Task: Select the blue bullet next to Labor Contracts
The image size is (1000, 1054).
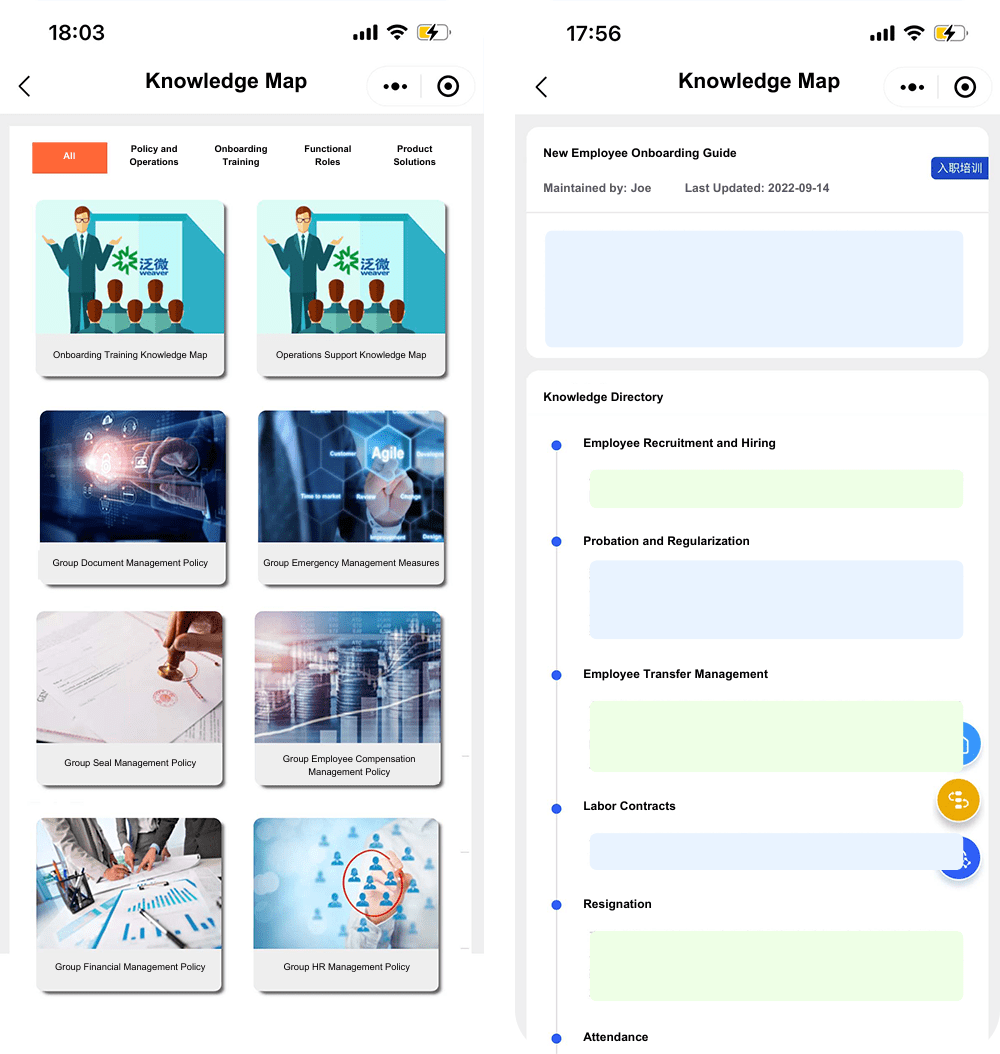Action: 556,808
